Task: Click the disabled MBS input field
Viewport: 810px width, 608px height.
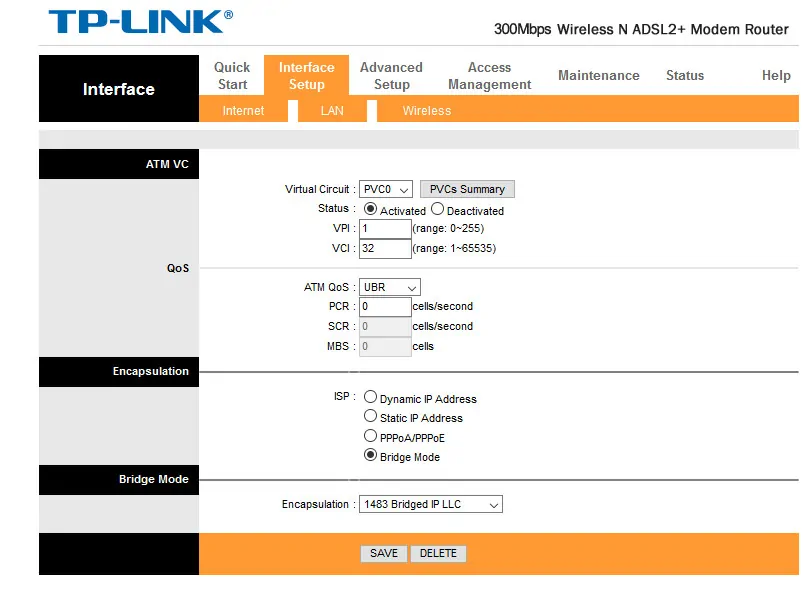Action: [385, 346]
